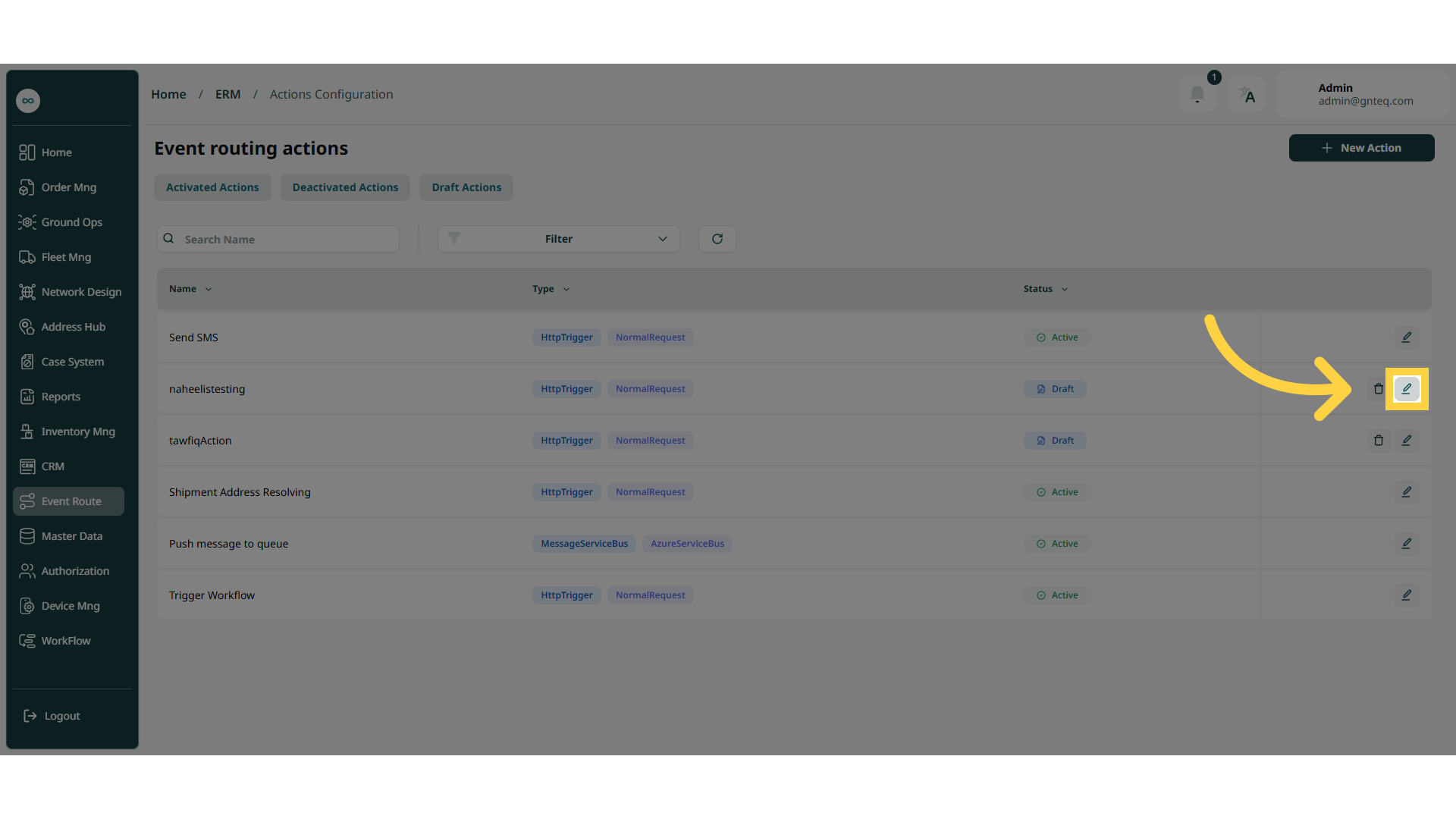Go to Inventory Mng

(x=68, y=431)
